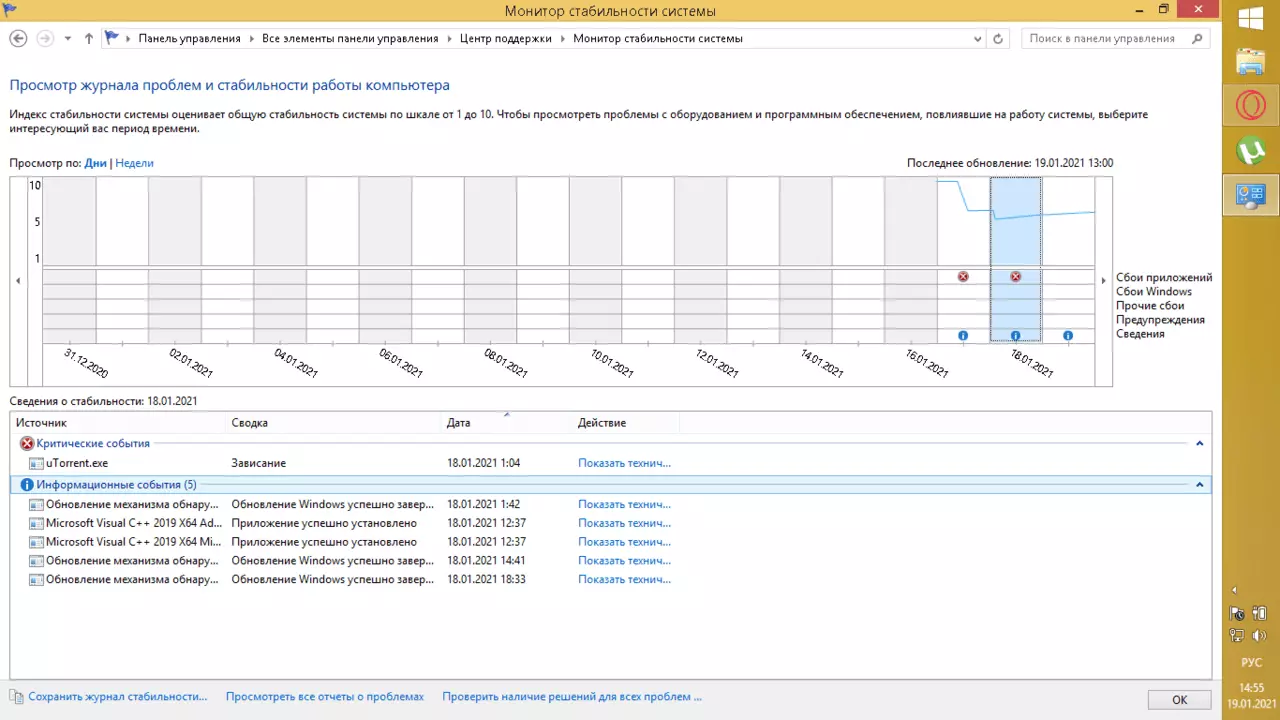The image size is (1280, 720).
Task: Collapse the "Критические события" group with its chevron
Action: [1200, 443]
